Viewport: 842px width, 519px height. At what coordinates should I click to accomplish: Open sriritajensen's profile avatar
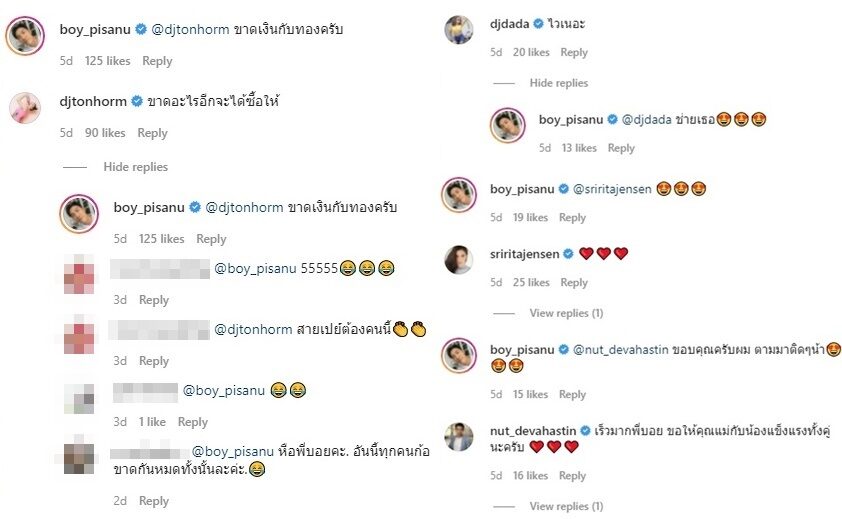(459, 260)
